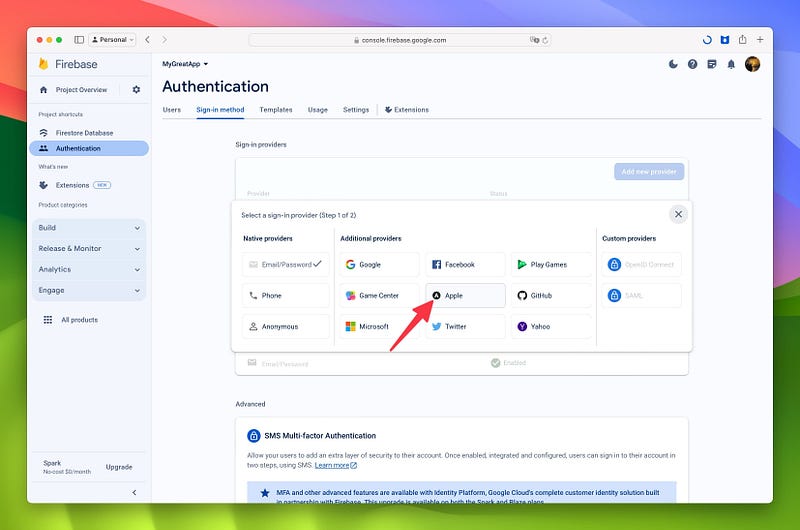The image size is (800, 530).
Task: Open All products grid
Action: coord(71,320)
